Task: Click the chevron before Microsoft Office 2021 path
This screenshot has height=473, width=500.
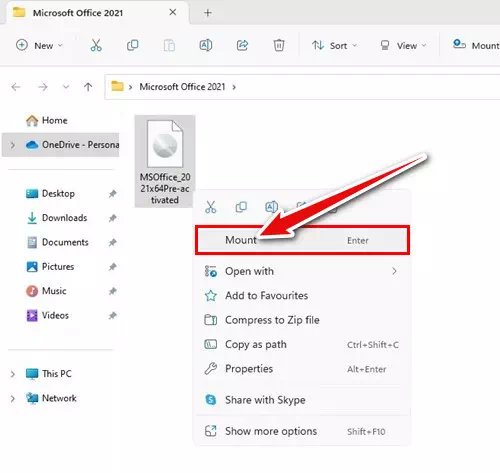Action: click(x=130, y=87)
